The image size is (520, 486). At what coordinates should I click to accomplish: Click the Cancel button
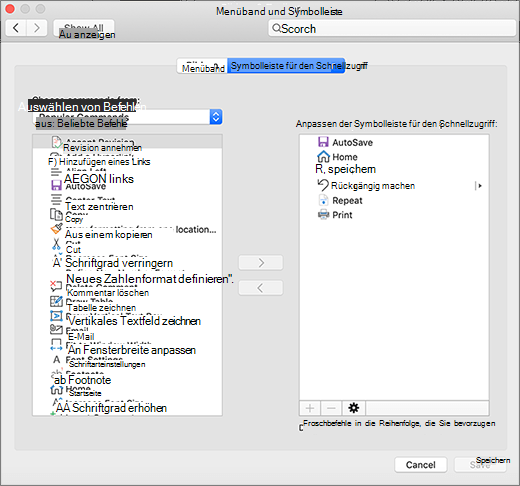point(421,465)
